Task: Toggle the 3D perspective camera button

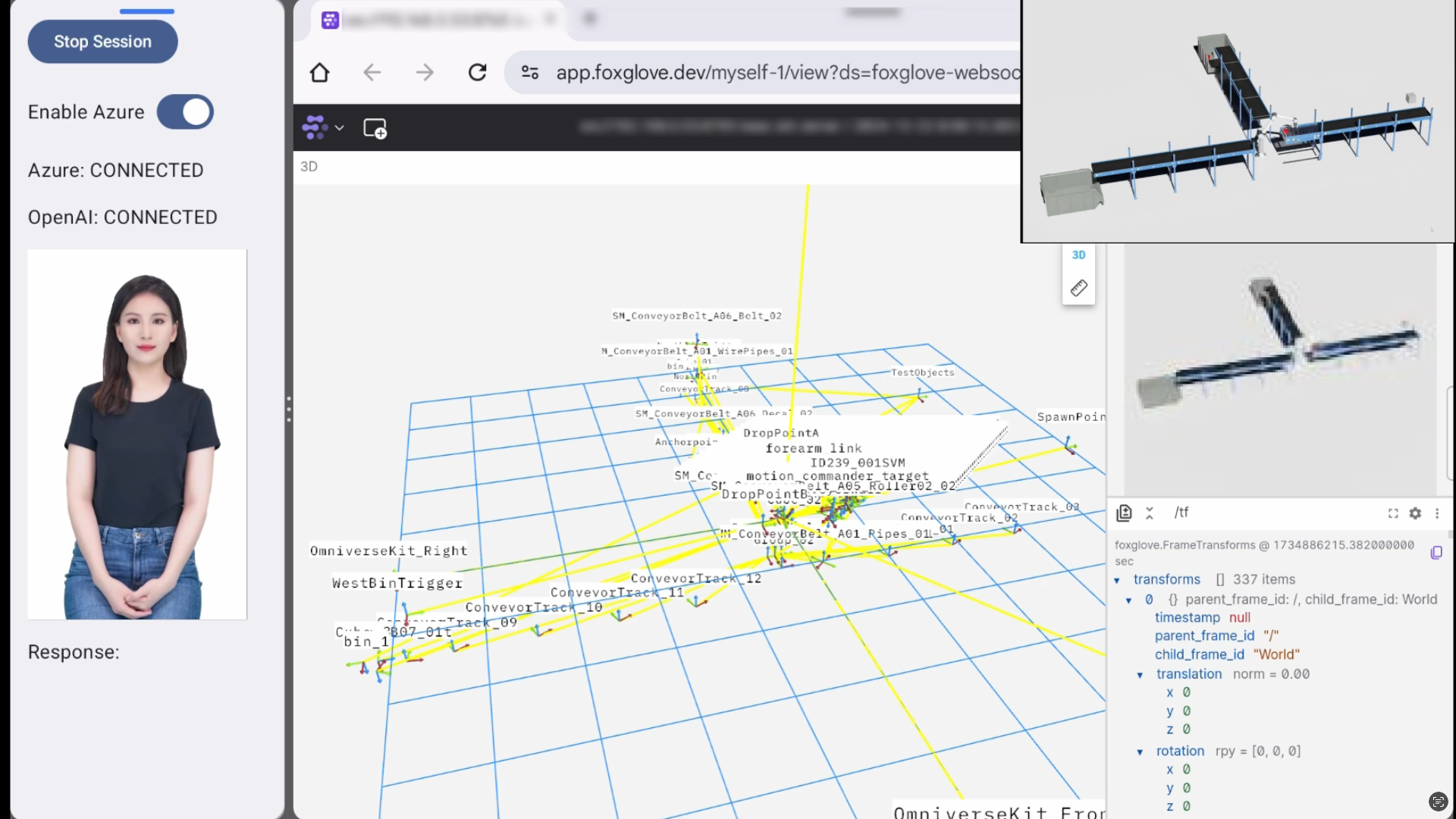Action: pos(1078,255)
